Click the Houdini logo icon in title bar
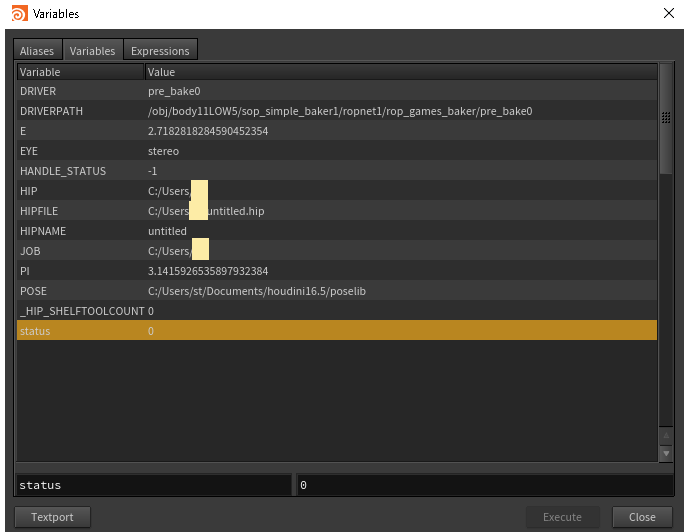 19,14
